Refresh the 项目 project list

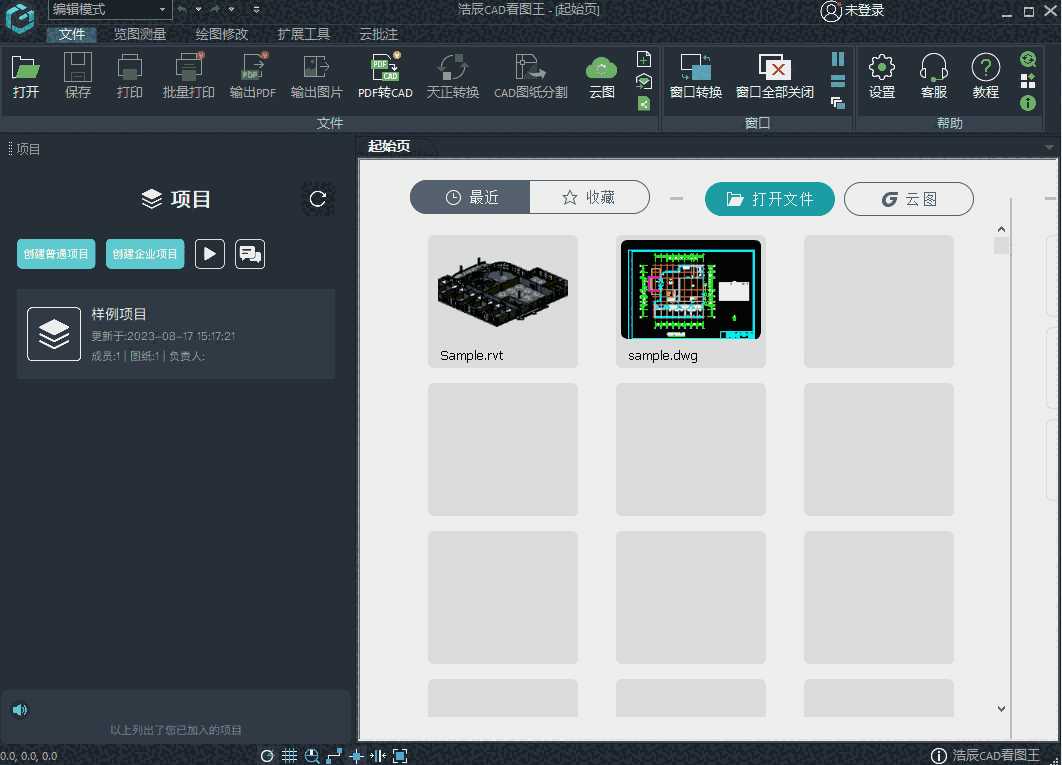(x=318, y=199)
